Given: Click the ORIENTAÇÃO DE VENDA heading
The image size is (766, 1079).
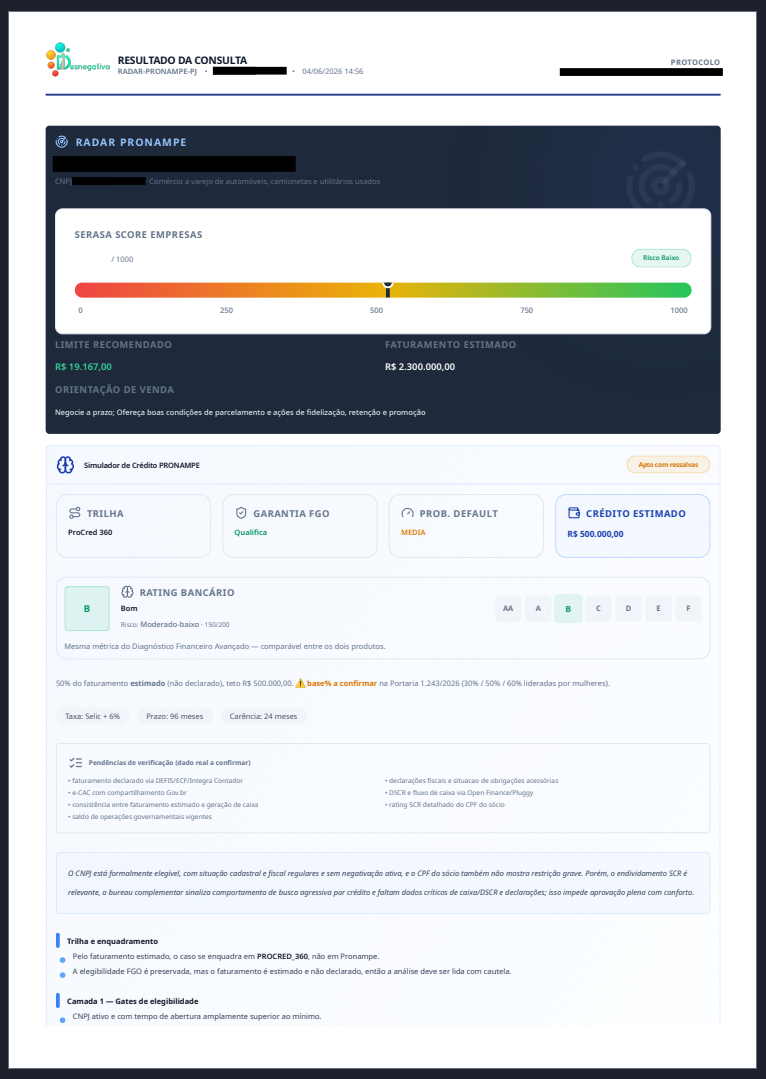Looking at the screenshot, I should coord(114,389).
